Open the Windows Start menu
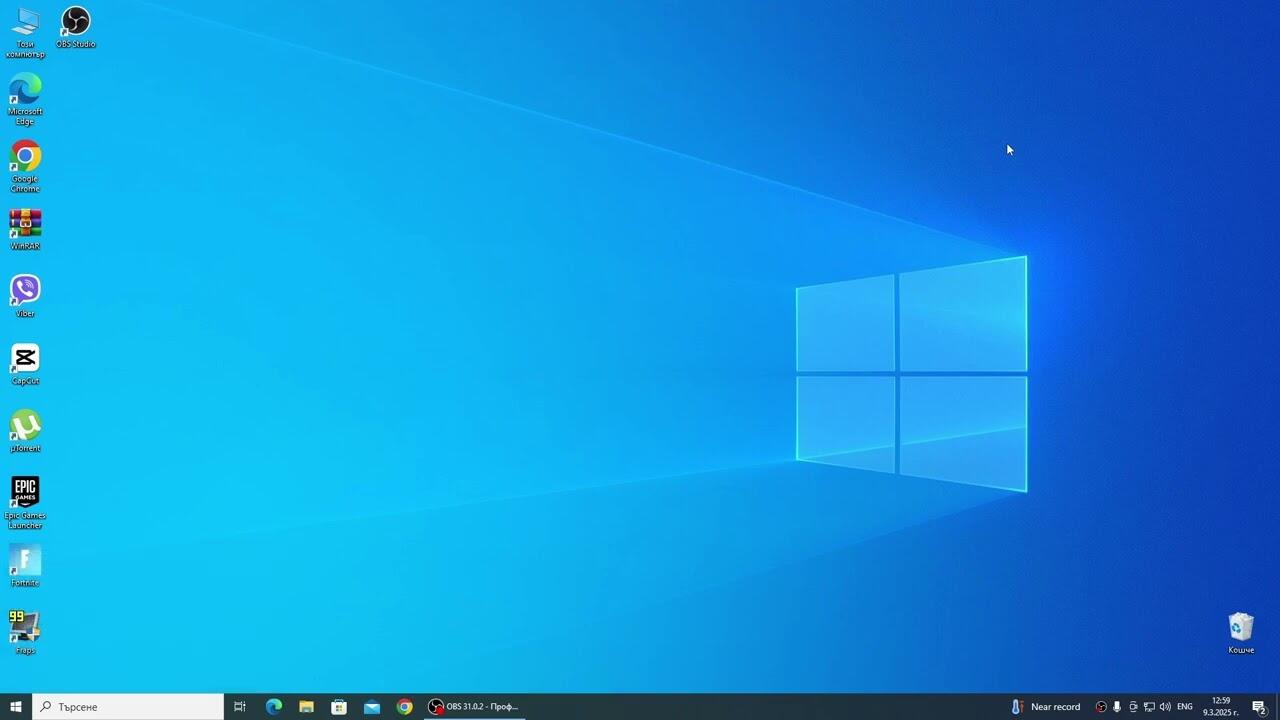This screenshot has width=1280, height=720. (x=16, y=707)
